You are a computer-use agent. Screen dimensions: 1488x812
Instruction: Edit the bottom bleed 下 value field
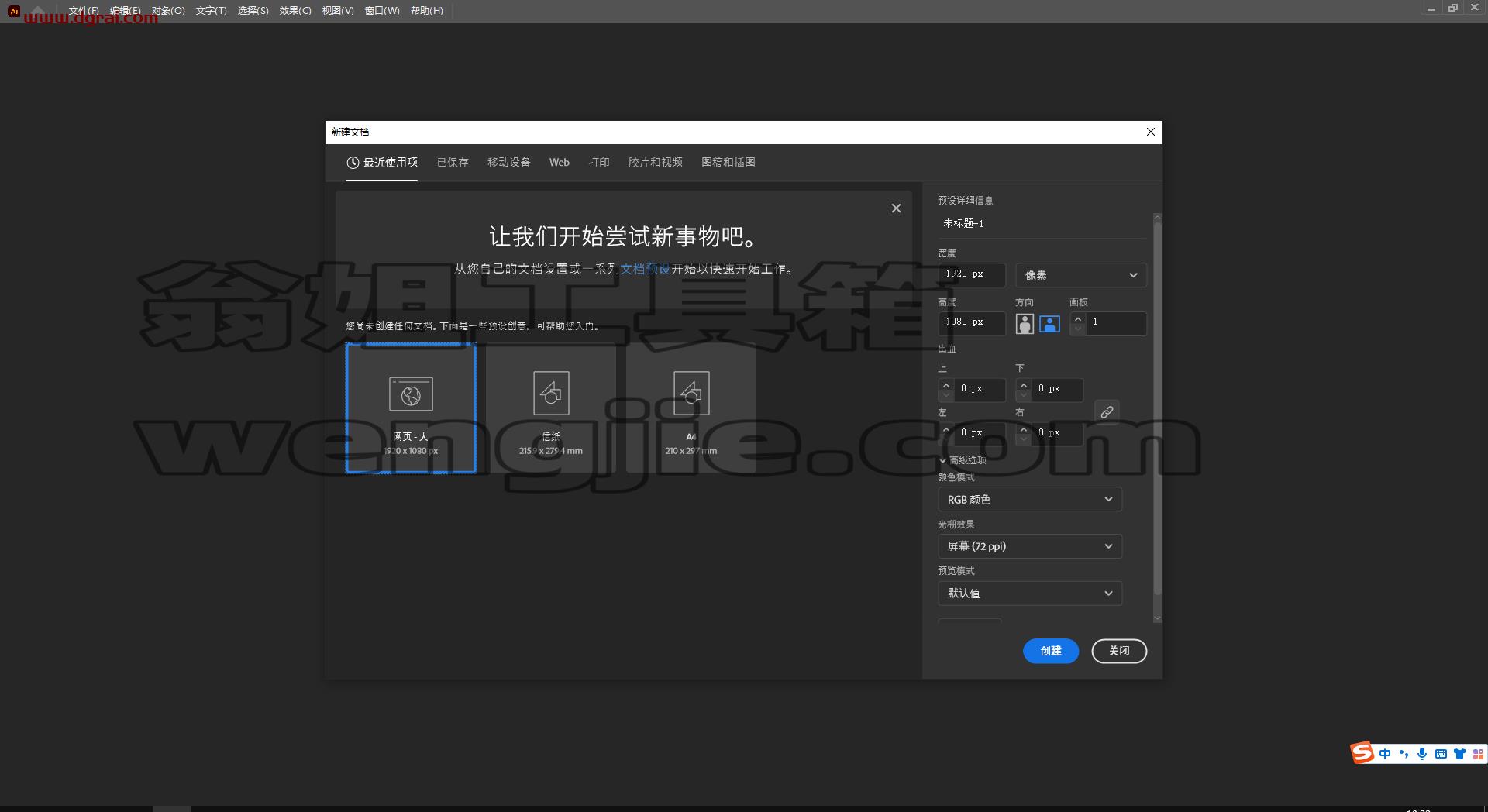pos(1056,389)
